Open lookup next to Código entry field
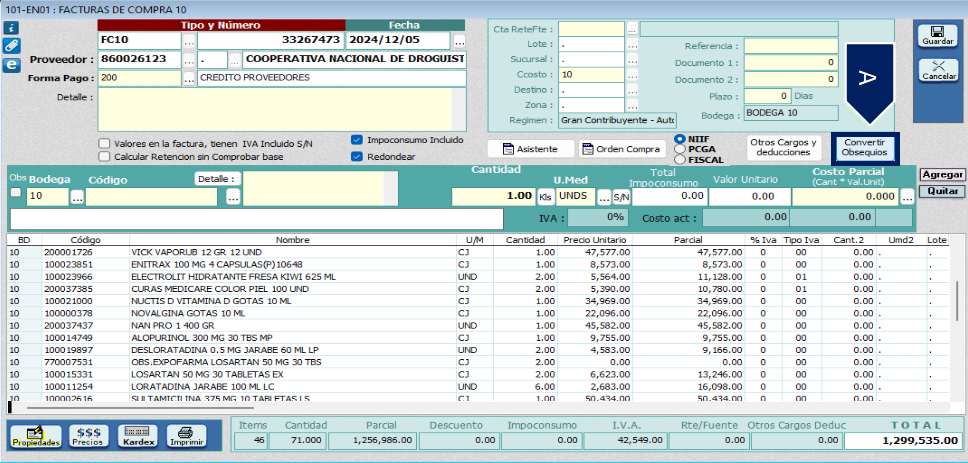Screen dimensions: 968x463 point(233,198)
